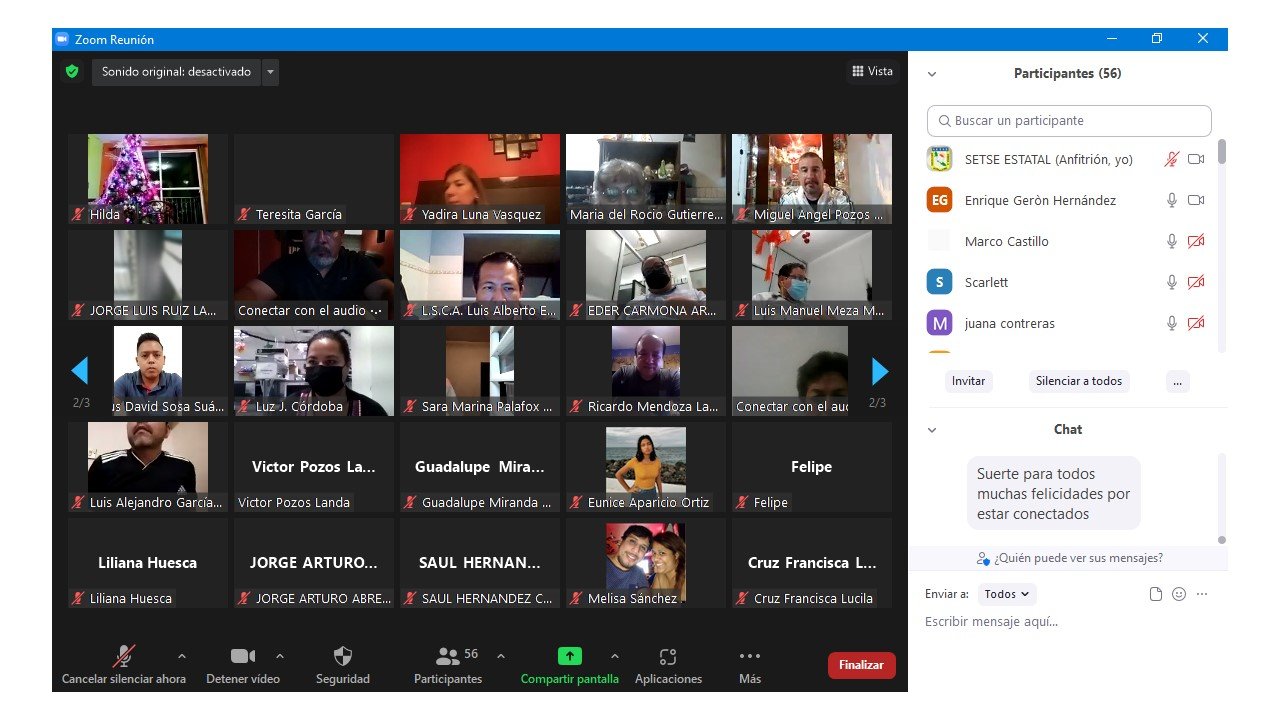Click the Compartir pantalla green icon
The image size is (1280, 720).
point(569,656)
